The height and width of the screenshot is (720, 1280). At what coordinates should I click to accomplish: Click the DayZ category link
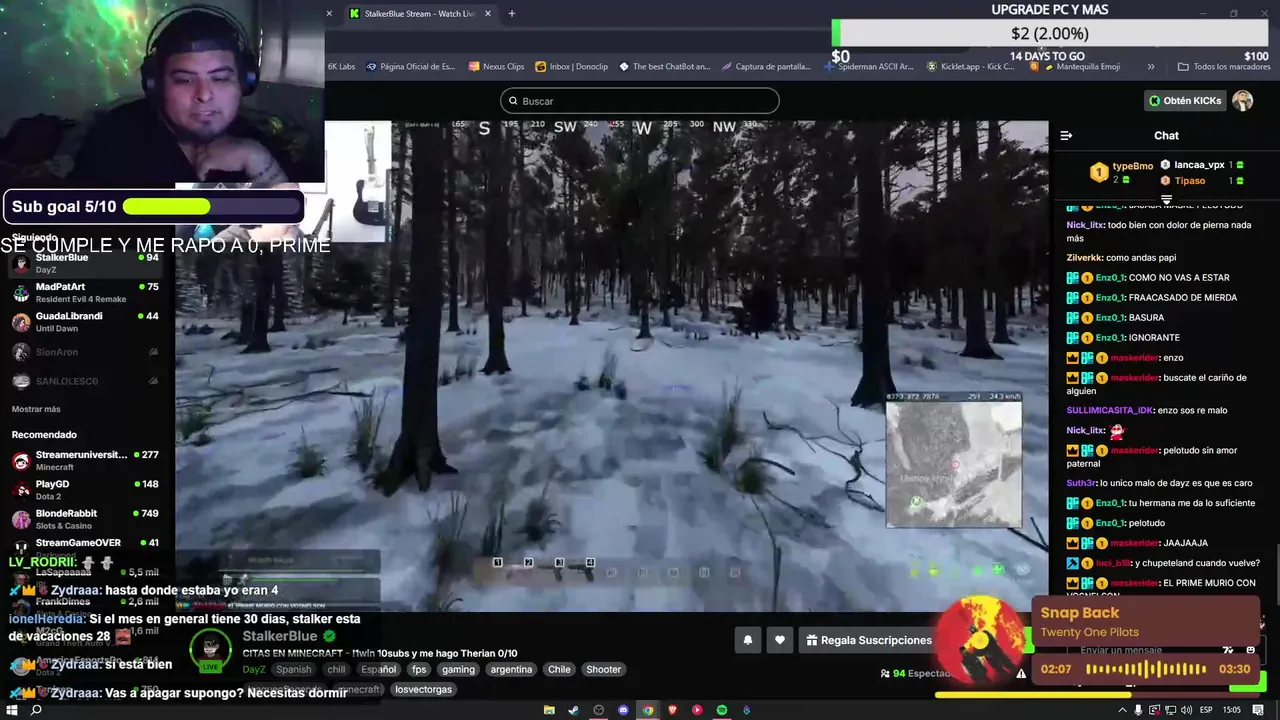[254, 669]
